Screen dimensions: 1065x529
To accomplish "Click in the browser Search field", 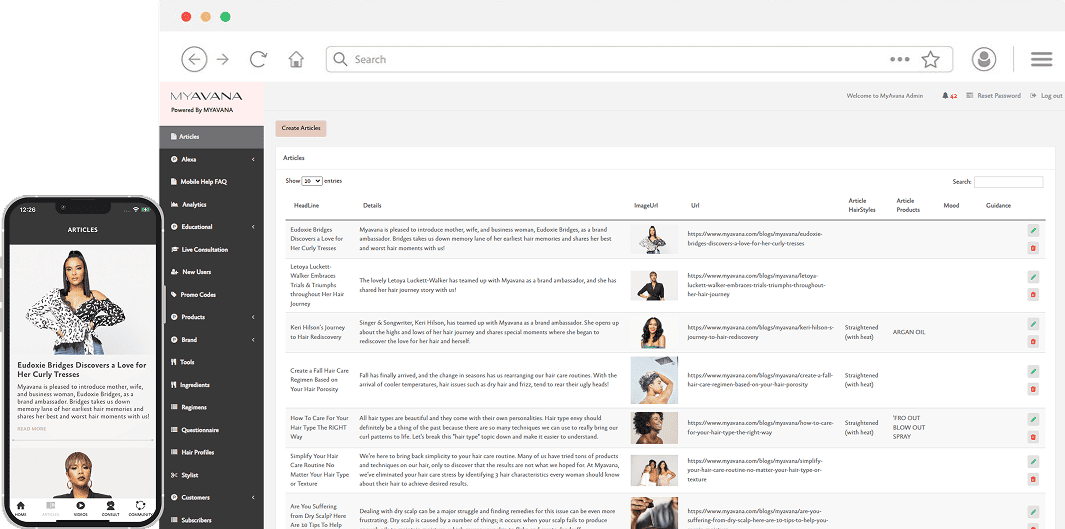I will (x=639, y=59).
